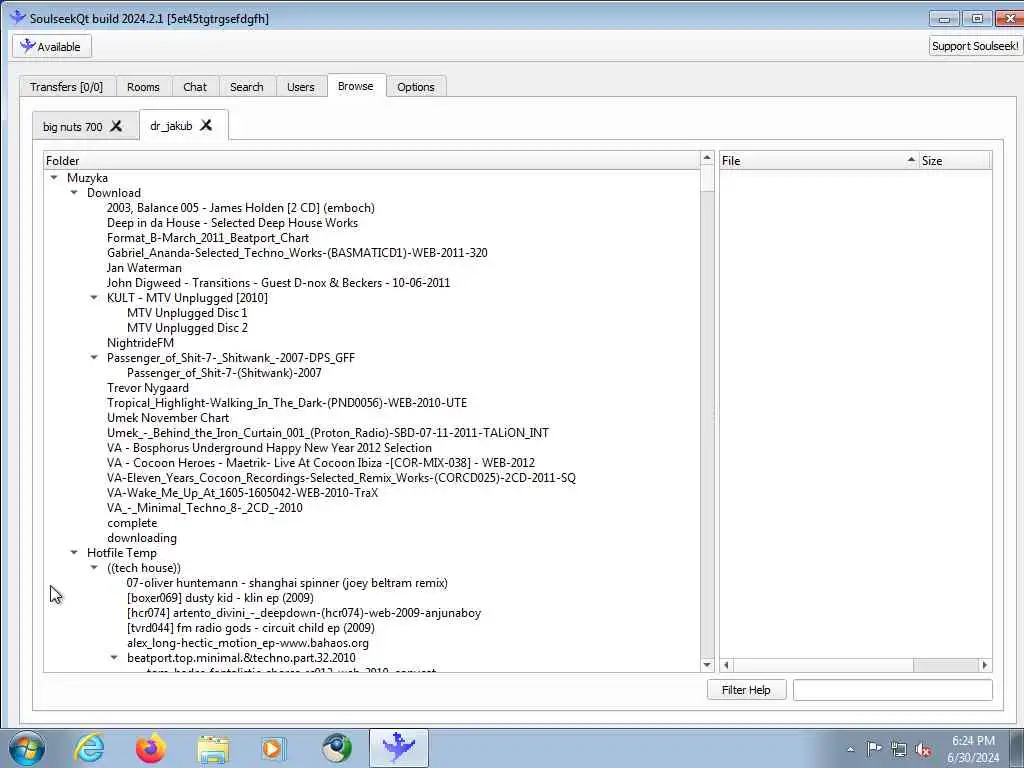Collapse the Download folder
The width and height of the screenshot is (1024, 768).
point(74,193)
